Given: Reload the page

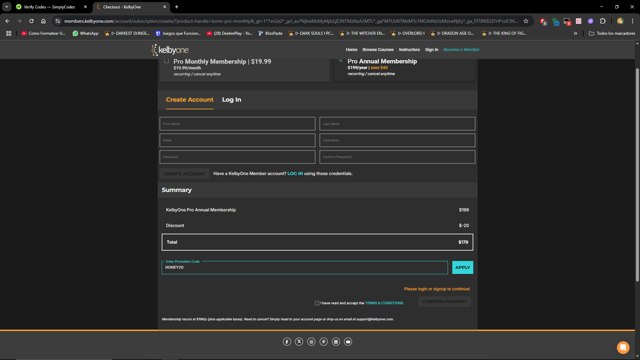Looking at the screenshot, I should (x=31, y=21).
